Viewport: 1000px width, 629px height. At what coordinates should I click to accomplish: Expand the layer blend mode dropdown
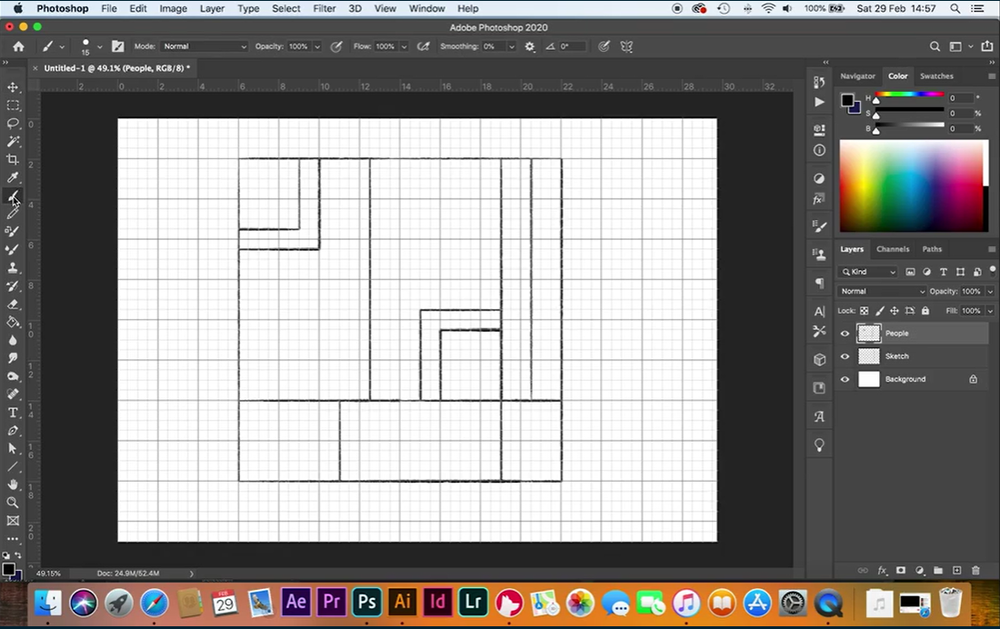click(x=882, y=291)
